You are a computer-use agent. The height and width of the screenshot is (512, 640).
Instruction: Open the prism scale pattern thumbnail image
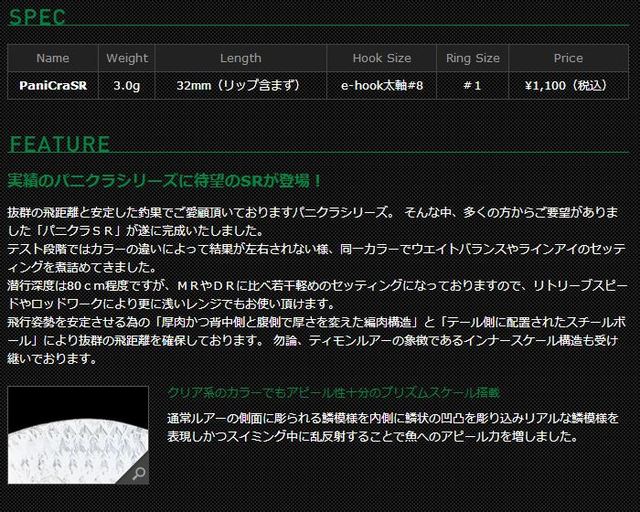pyautogui.click(x=78, y=435)
